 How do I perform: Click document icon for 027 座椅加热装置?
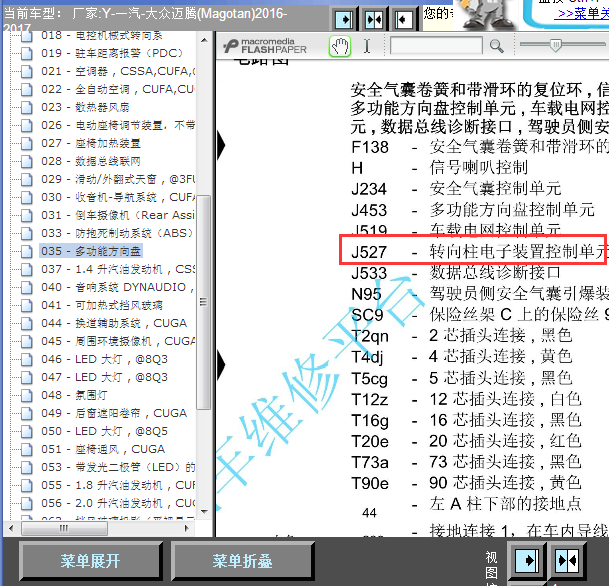coord(27,143)
